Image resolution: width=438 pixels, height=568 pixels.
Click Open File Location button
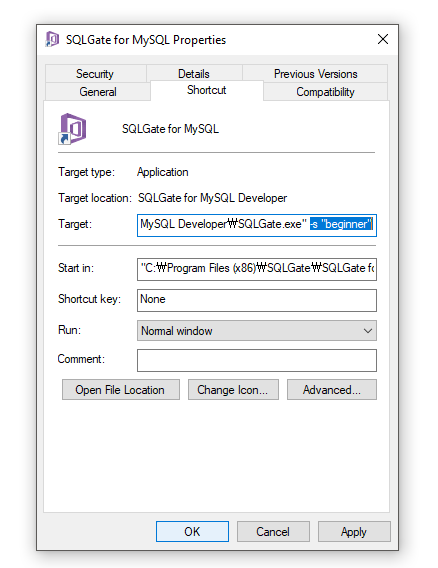click(121, 390)
